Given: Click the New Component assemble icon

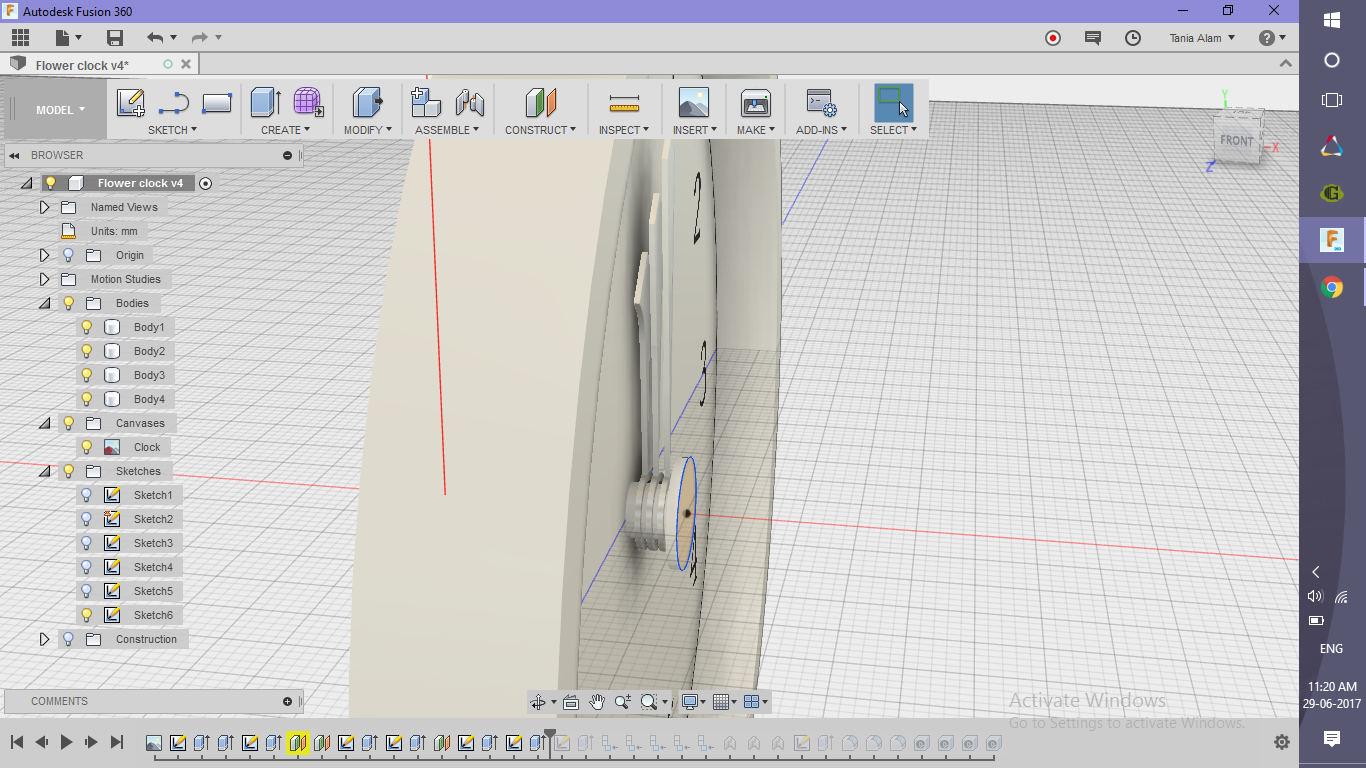Looking at the screenshot, I should click(426, 103).
